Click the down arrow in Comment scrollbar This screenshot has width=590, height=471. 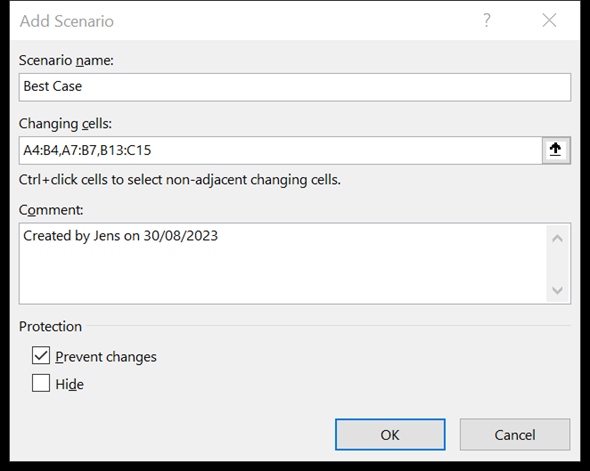pos(557,290)
